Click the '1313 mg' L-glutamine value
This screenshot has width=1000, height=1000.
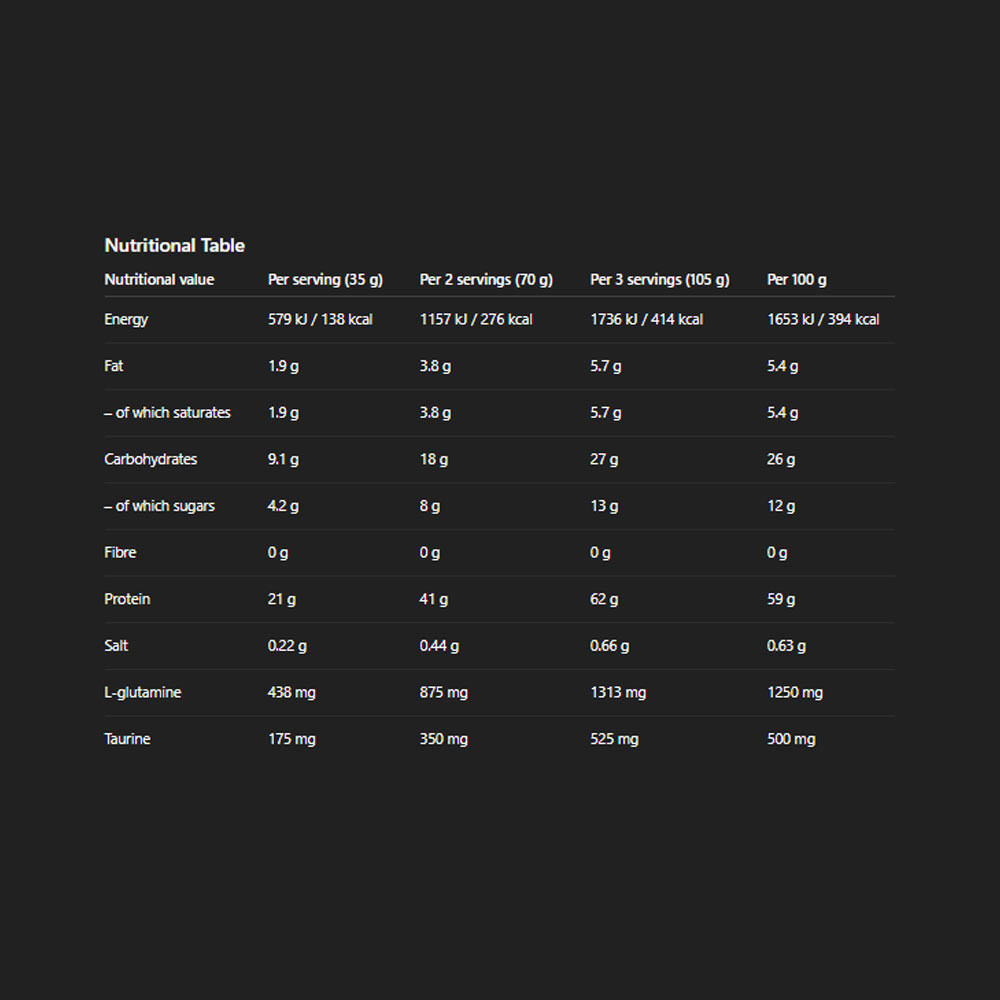click(618, 692)
